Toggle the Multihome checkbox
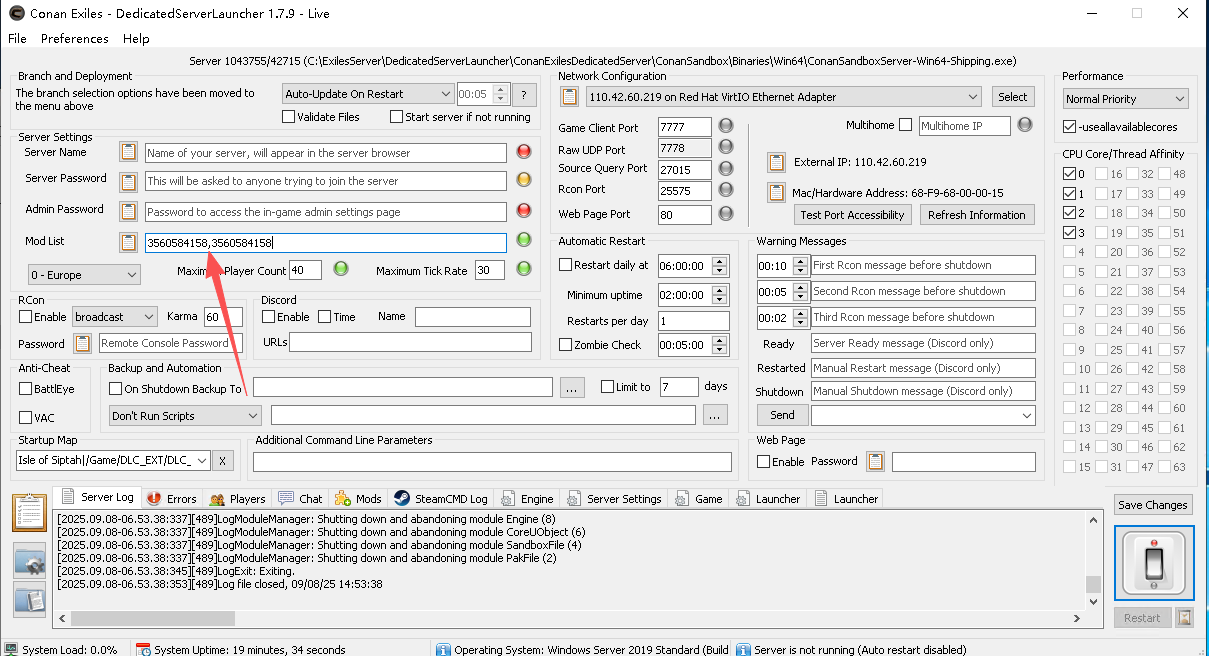The height and width of the screenshot is (656, 1209). coord(905,125)
